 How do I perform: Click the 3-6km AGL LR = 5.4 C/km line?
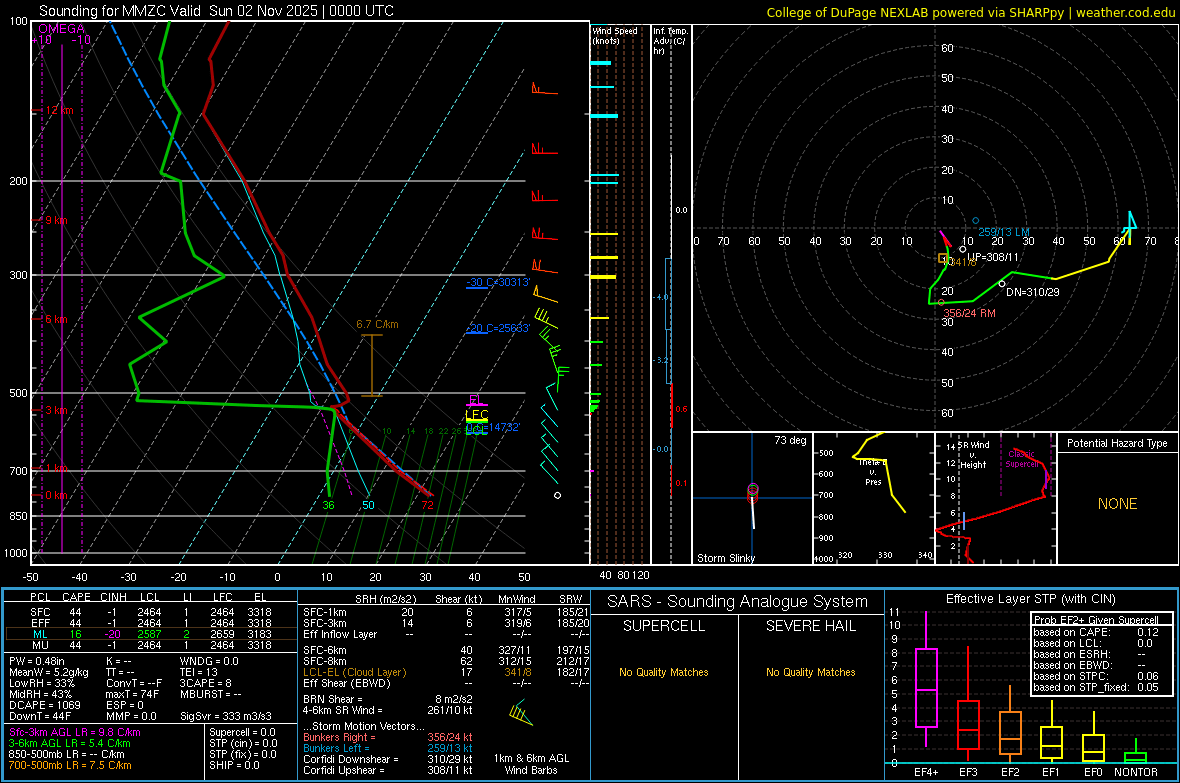(x=69, y=743)
